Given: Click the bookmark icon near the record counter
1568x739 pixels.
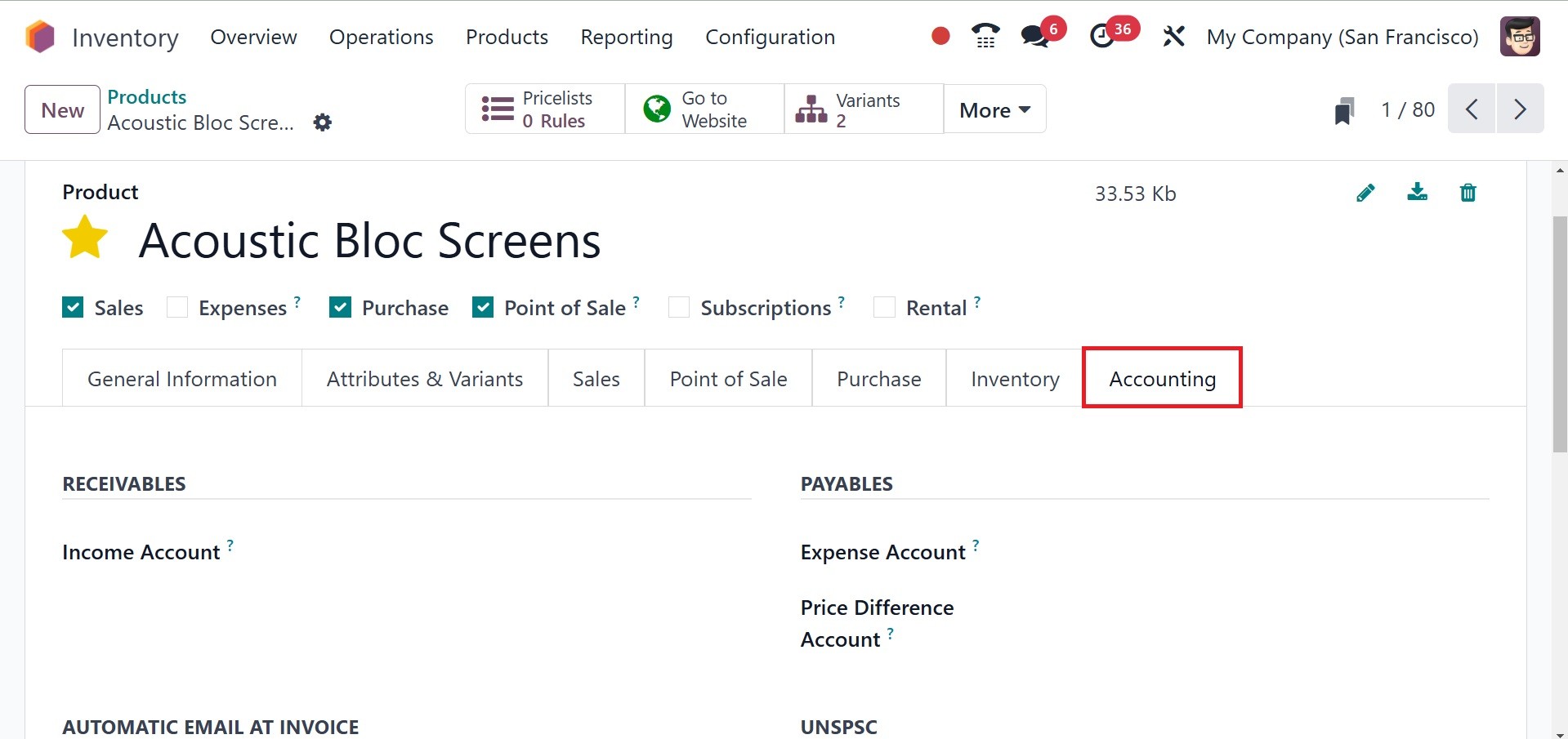Looking at the screenshot, I should point(1343,110).
